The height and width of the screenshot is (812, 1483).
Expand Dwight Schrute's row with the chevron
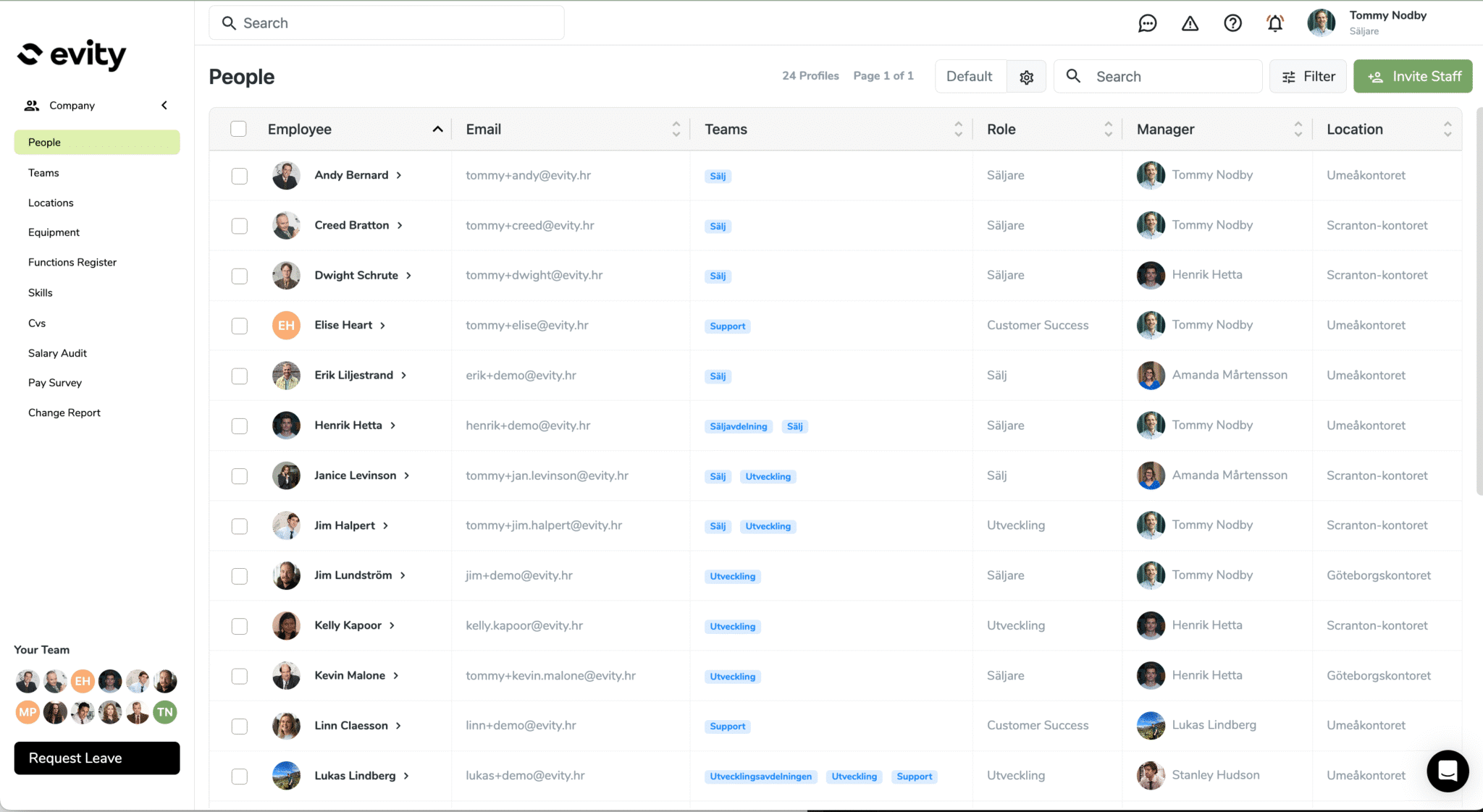(409, 276)
